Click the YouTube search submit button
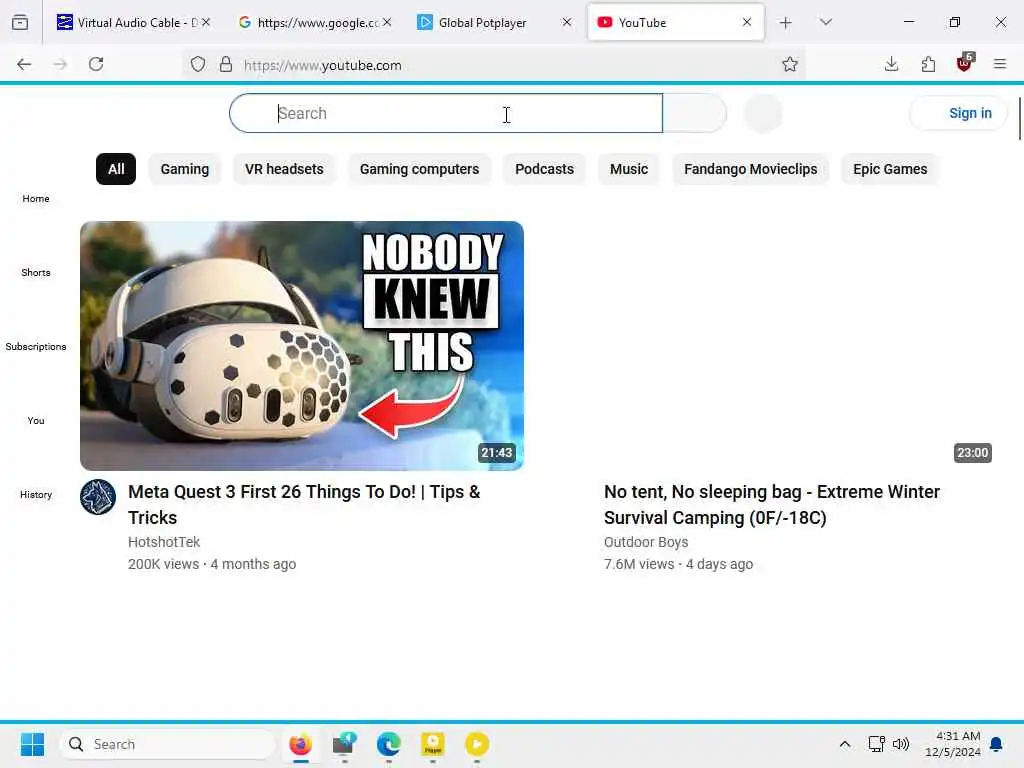The height and width of the screenshot is (768, 1024). coord(695,113)
